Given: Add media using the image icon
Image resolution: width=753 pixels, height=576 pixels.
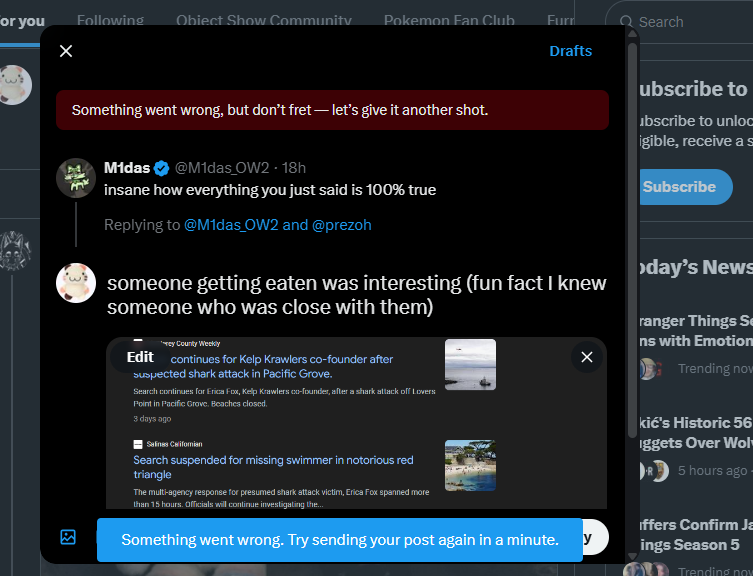Looking at the screenshot, I should point(68,537).
